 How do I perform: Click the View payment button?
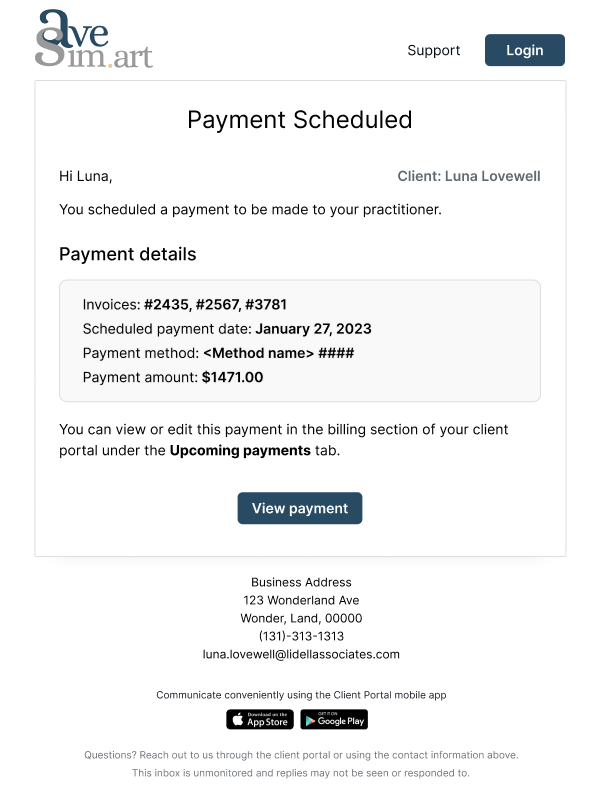click(300, 508)
